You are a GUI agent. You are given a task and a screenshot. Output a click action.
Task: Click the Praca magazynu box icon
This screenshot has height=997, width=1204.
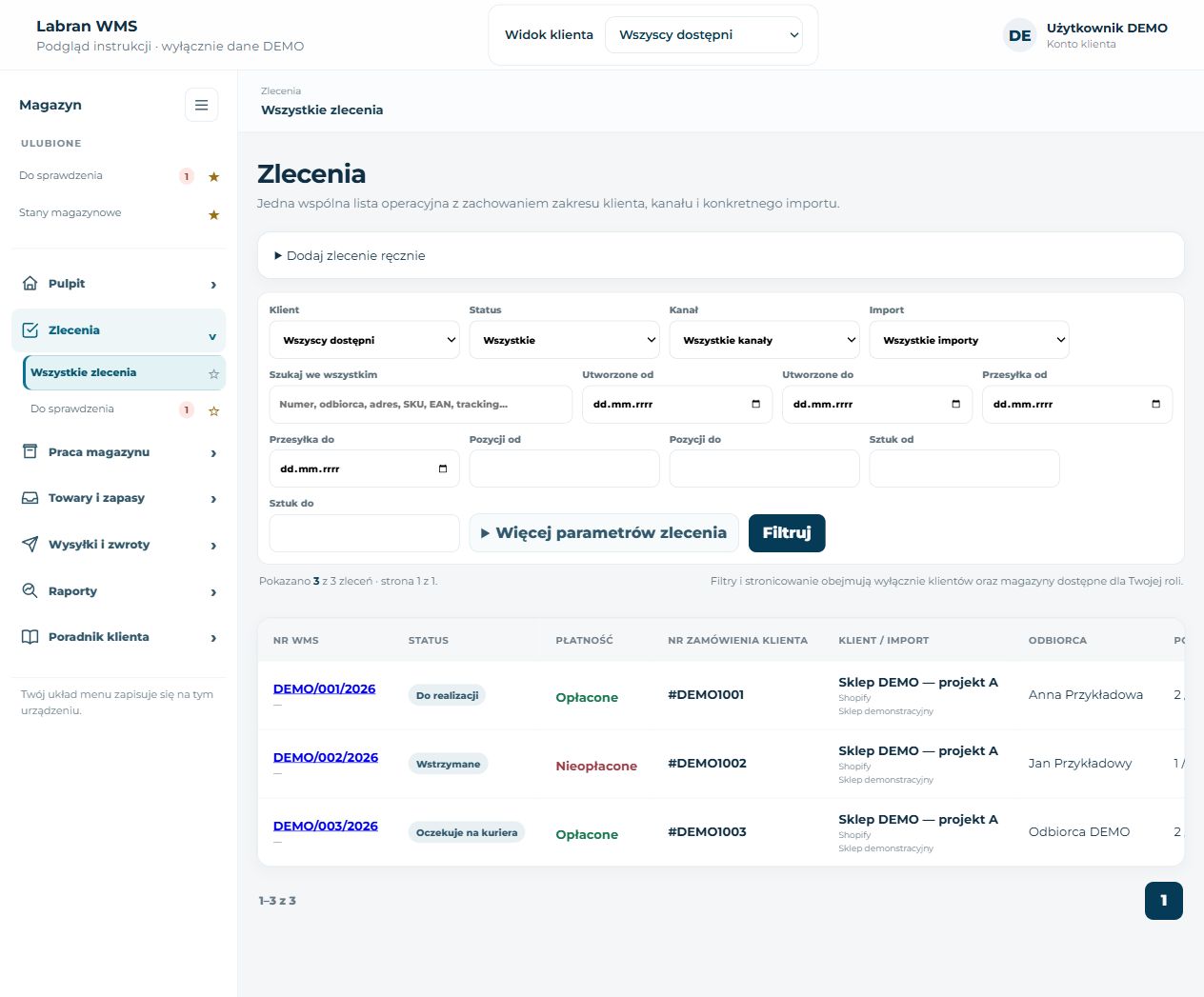pos(30,451)
